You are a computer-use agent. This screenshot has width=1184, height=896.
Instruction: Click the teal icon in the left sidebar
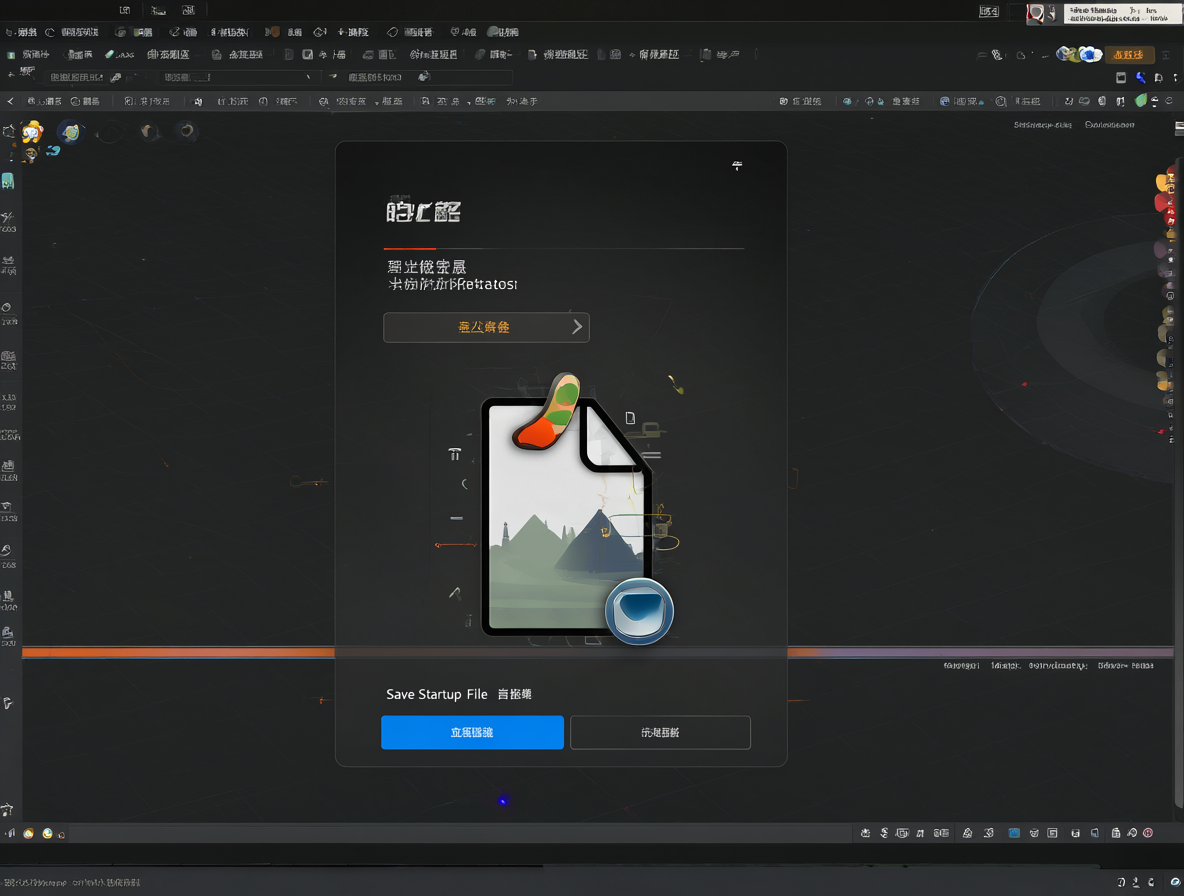coord(8,181)
